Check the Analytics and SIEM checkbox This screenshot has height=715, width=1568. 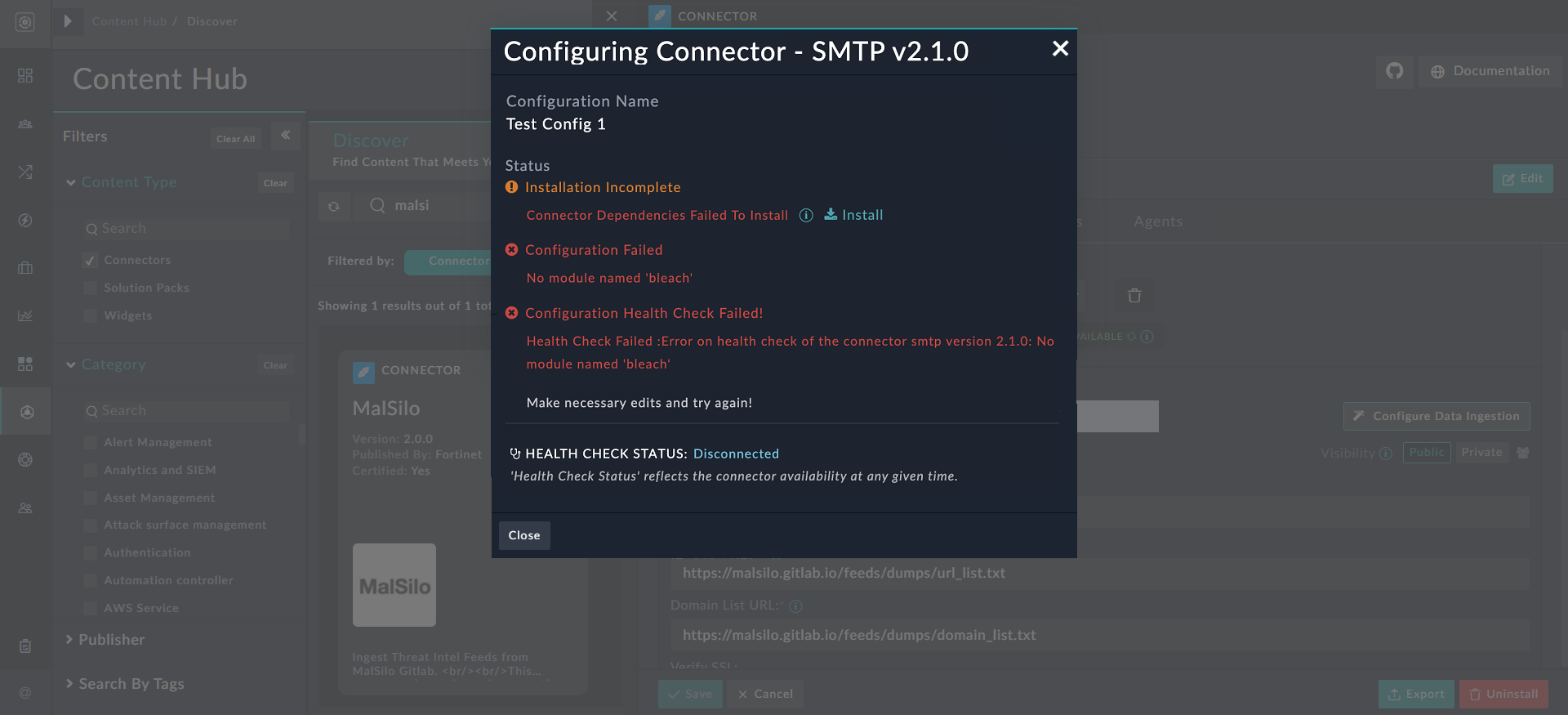(x=91, y=470)
